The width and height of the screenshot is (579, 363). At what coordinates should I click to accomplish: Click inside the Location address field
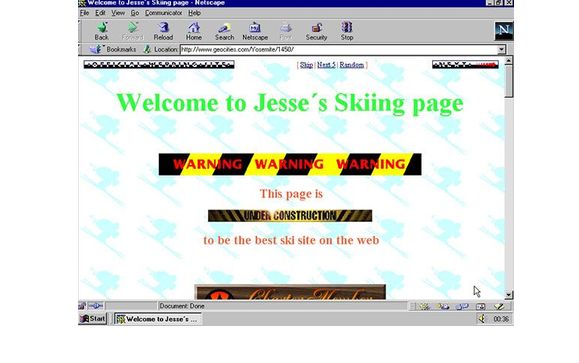pos(338,49)
